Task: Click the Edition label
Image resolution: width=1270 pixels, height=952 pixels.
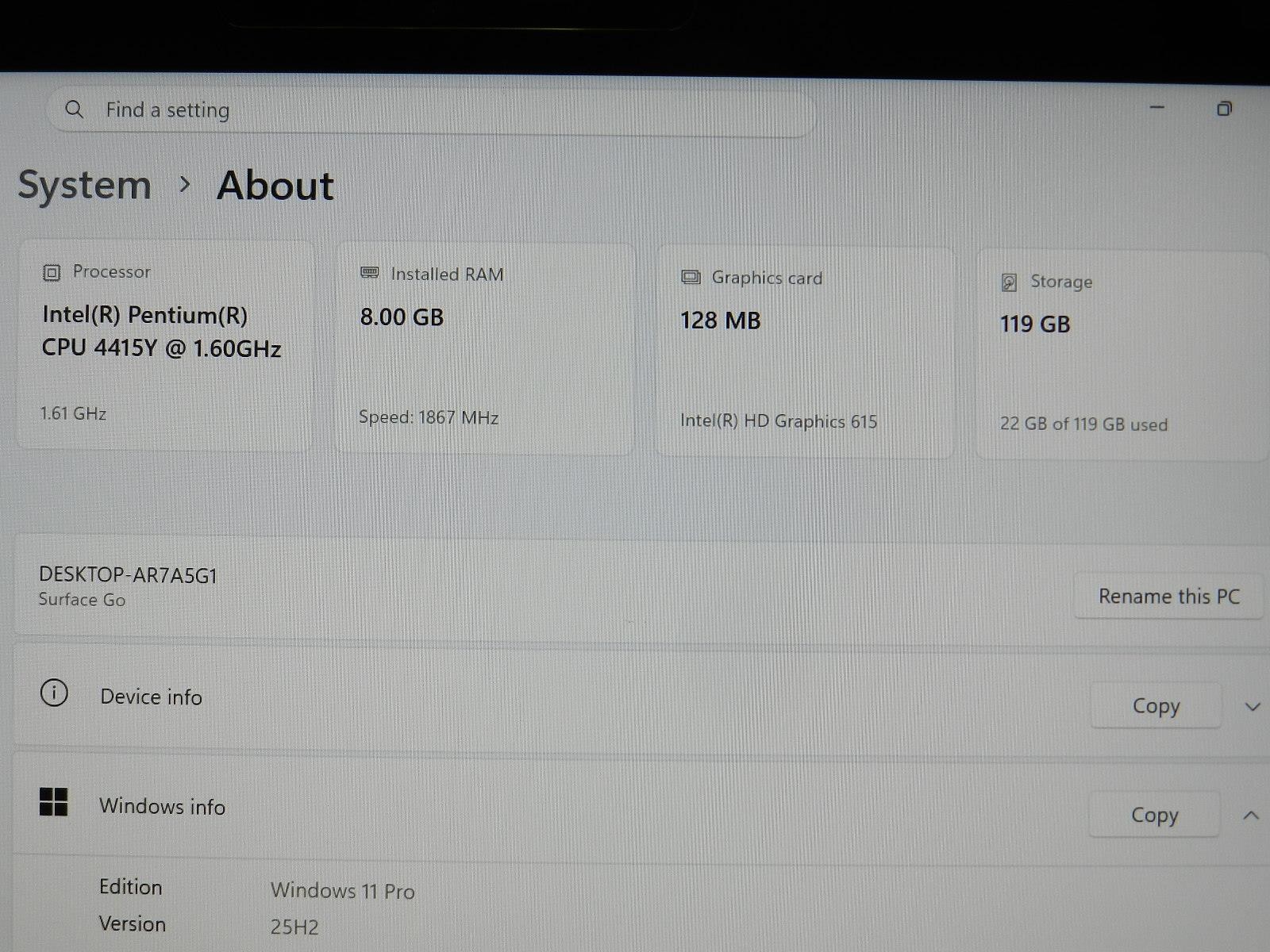Action: (130, 887)
